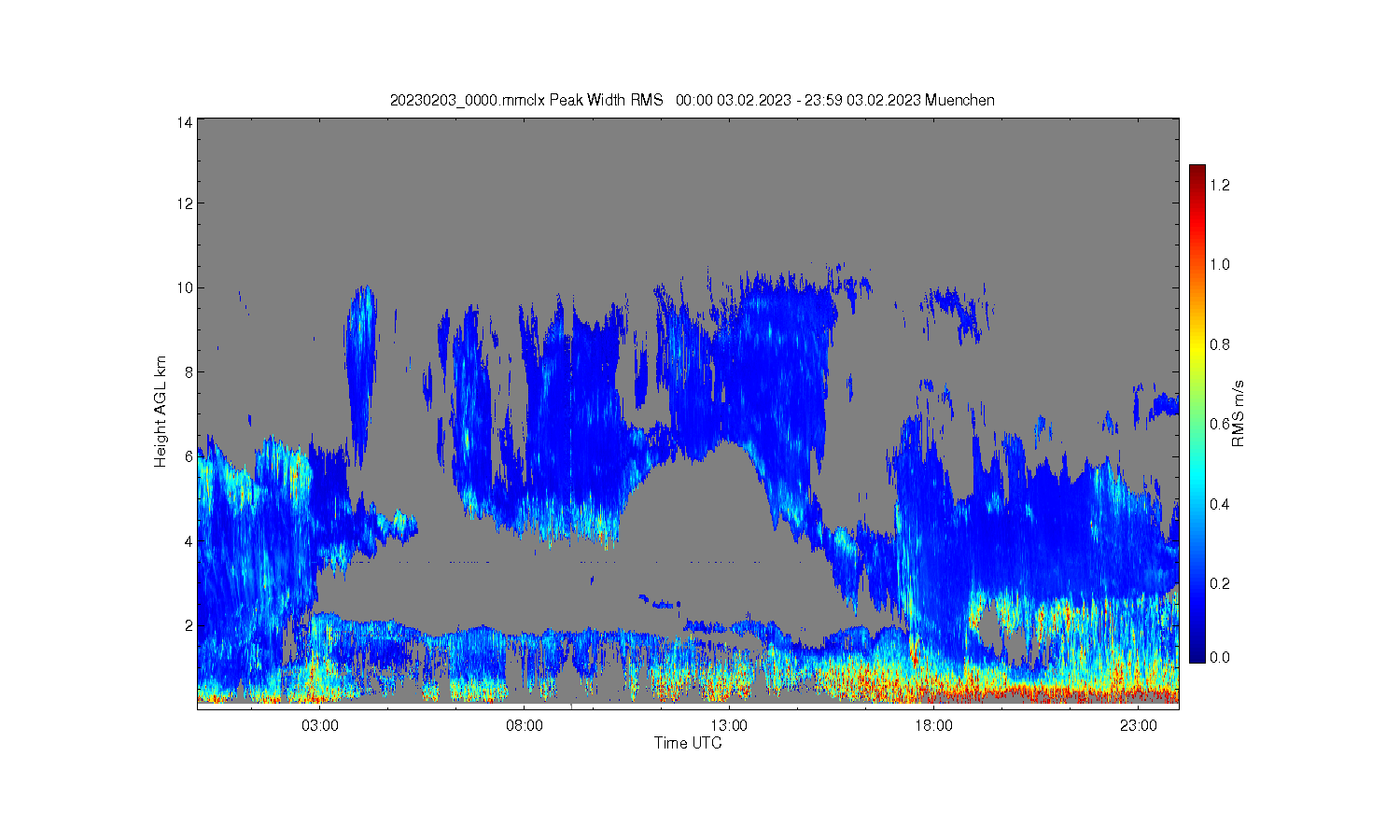Click the 18:00 time axis tick label
Image resolution: width=1400 pixels, height=840 pixels.
pos(933,725)
